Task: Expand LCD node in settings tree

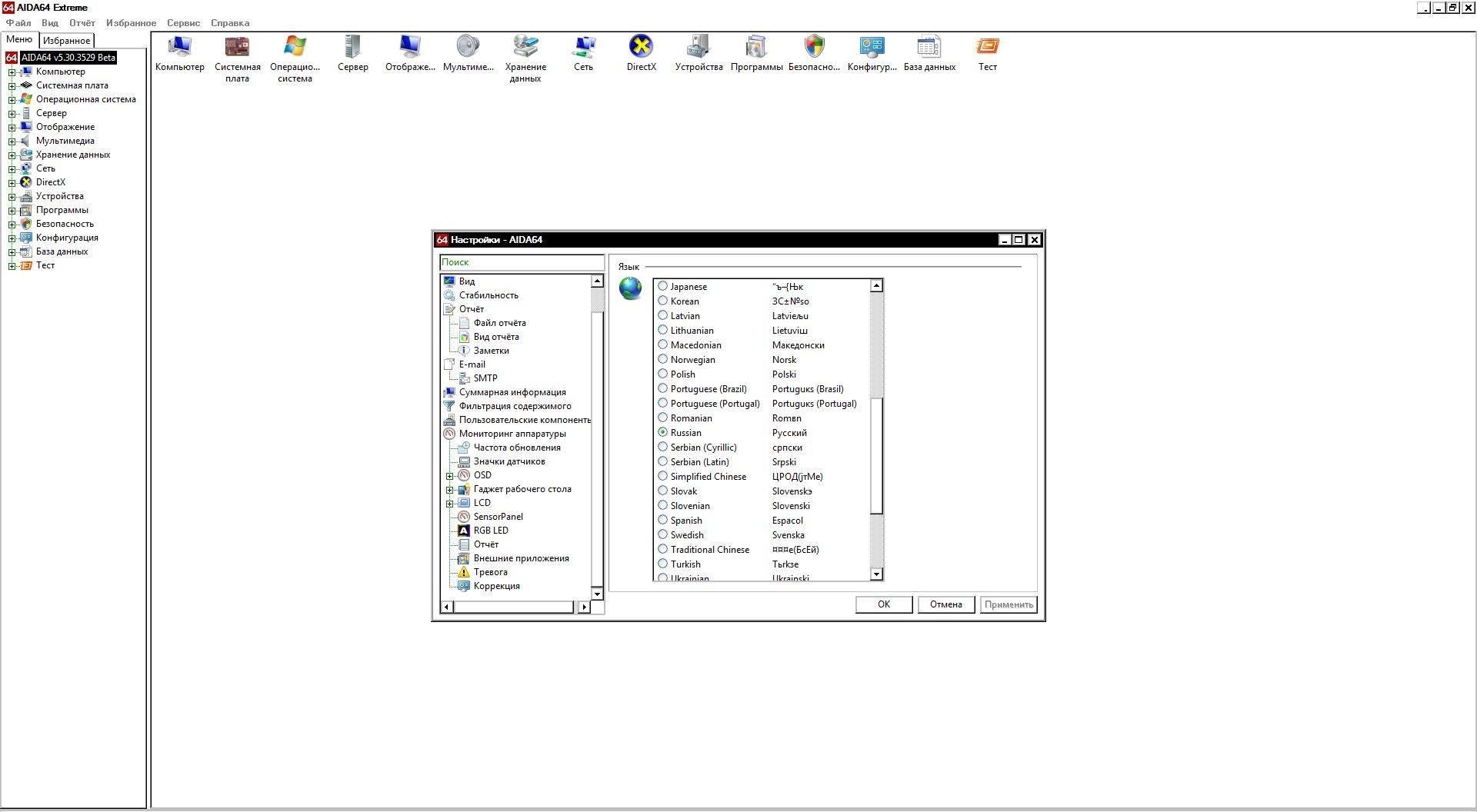Action: (x=449, y=504)
